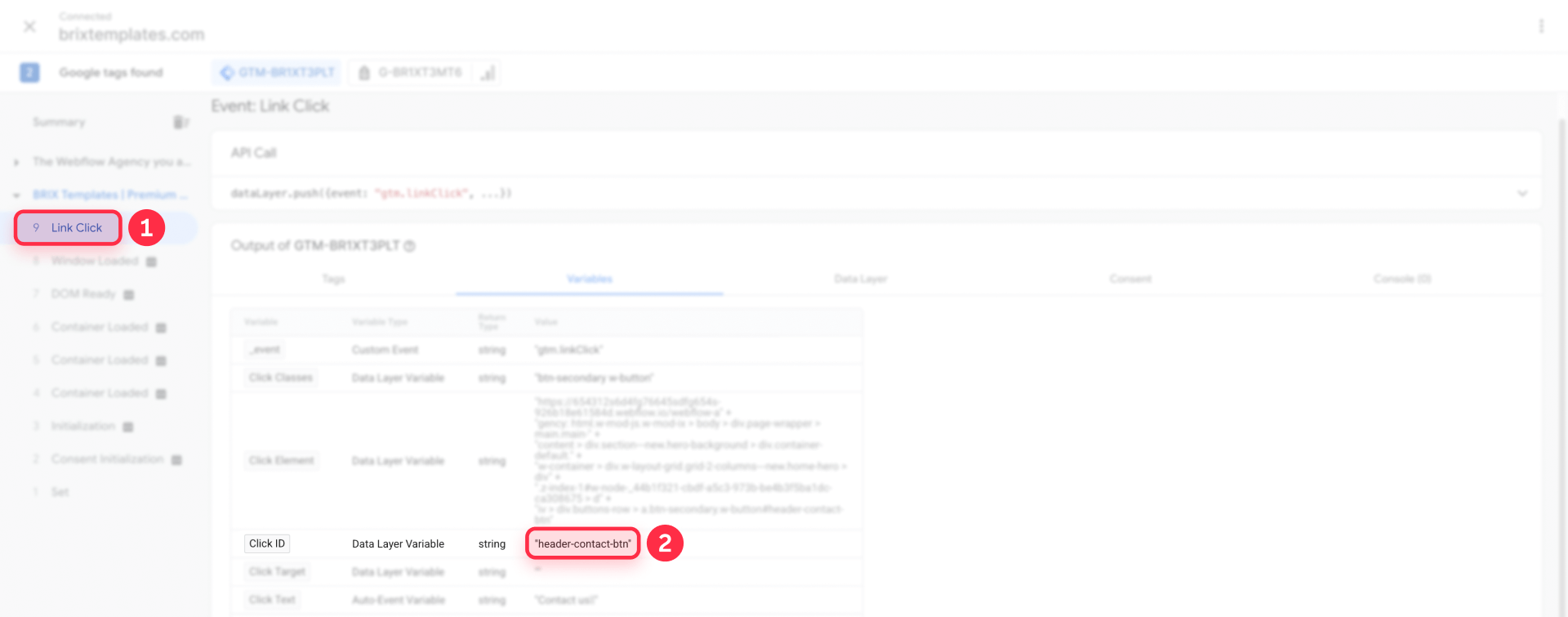The image size is (1568, 617).
Task: Select the GTM-BR1XT3PLT container chip
Action: (277, 73)
